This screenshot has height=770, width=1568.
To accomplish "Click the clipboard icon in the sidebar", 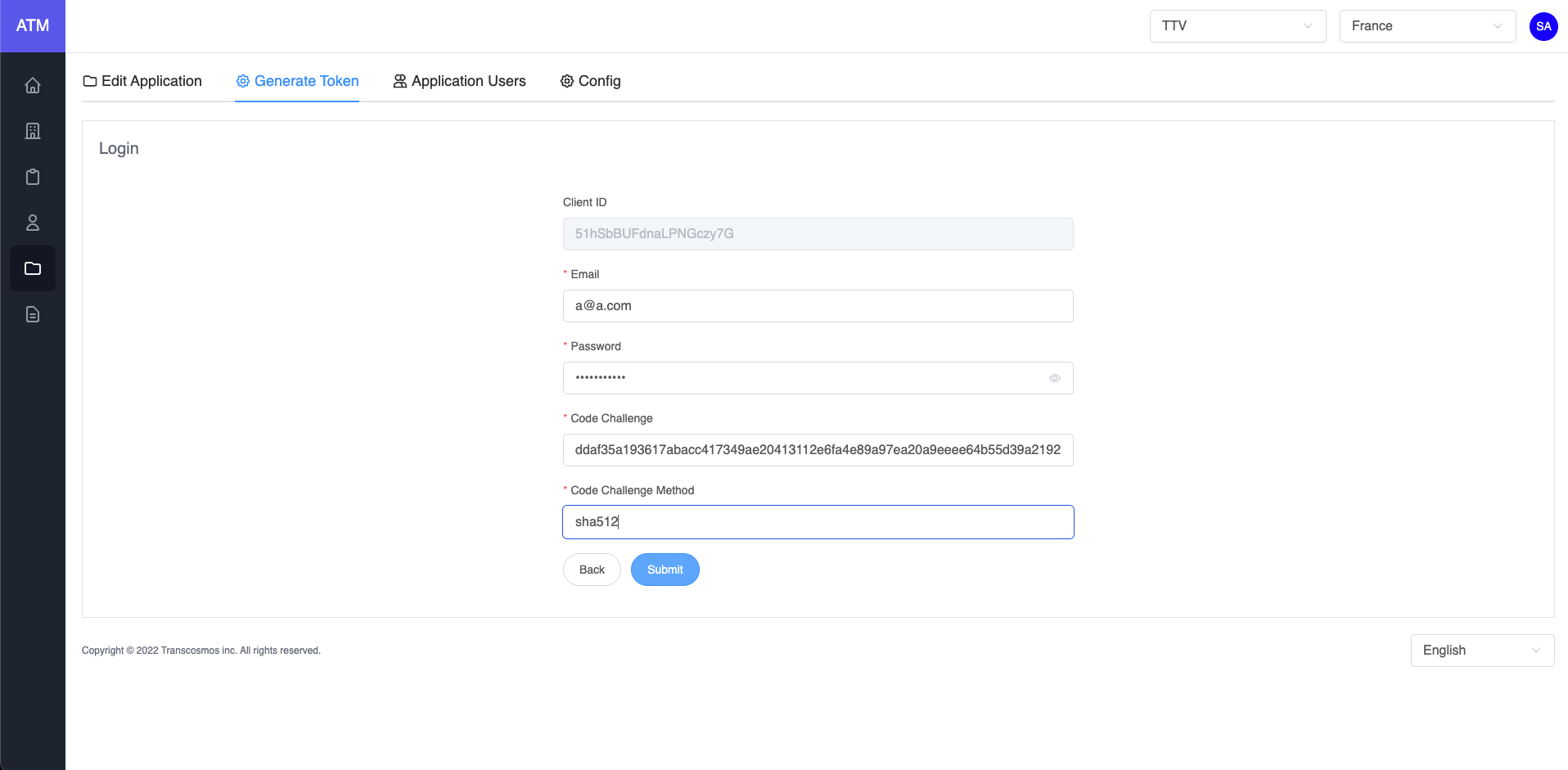I will (33, 177).
